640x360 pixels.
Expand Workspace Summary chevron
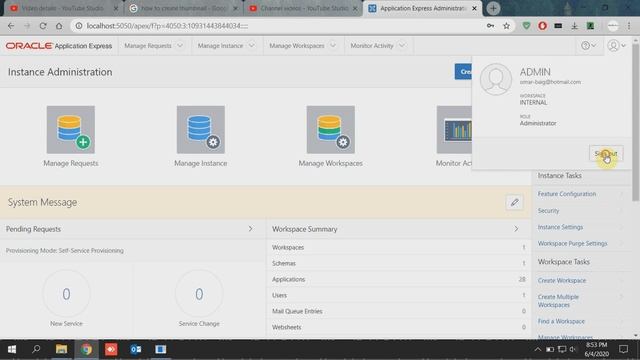pos(516,229)
